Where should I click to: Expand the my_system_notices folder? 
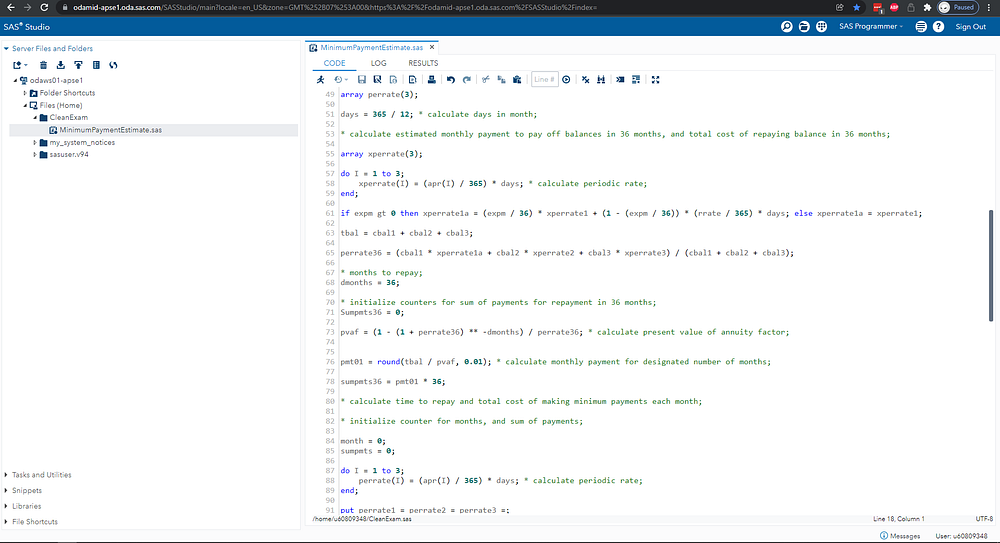coord(36,142)
